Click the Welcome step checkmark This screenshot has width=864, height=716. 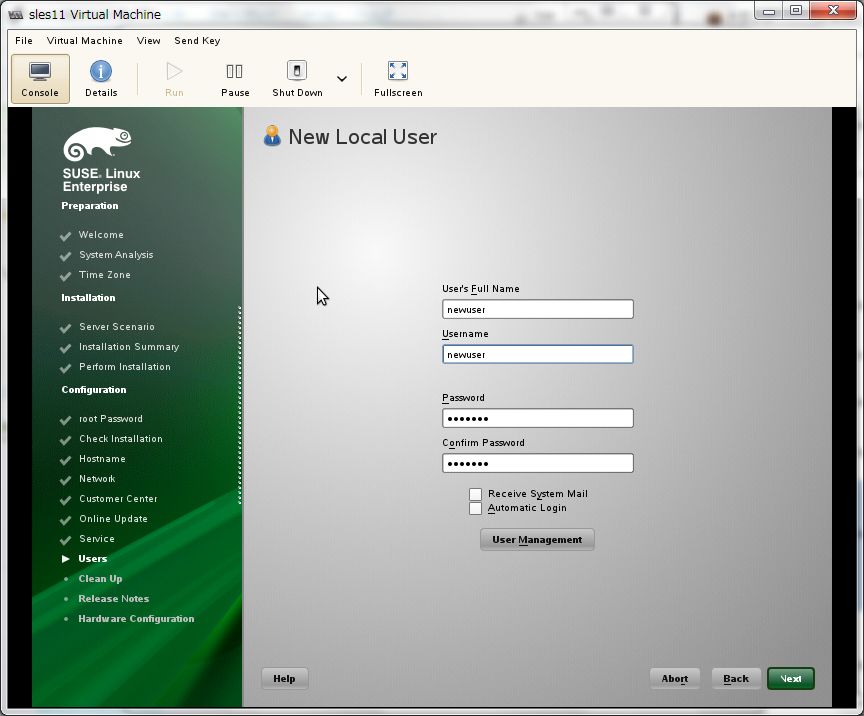coord(65,236)
